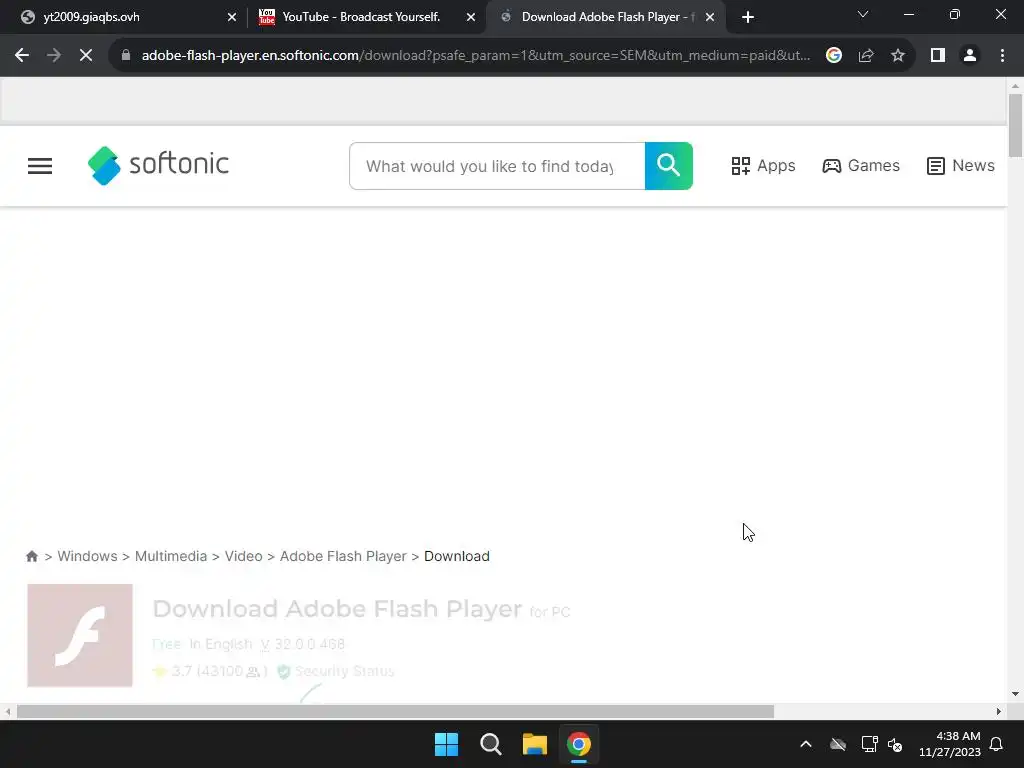
Task: Open the notifications bell
Action: click(997, 744)
